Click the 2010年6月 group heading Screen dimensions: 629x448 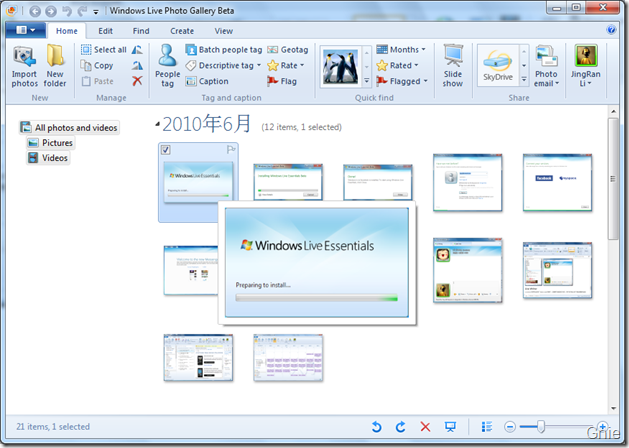[207, 124]
